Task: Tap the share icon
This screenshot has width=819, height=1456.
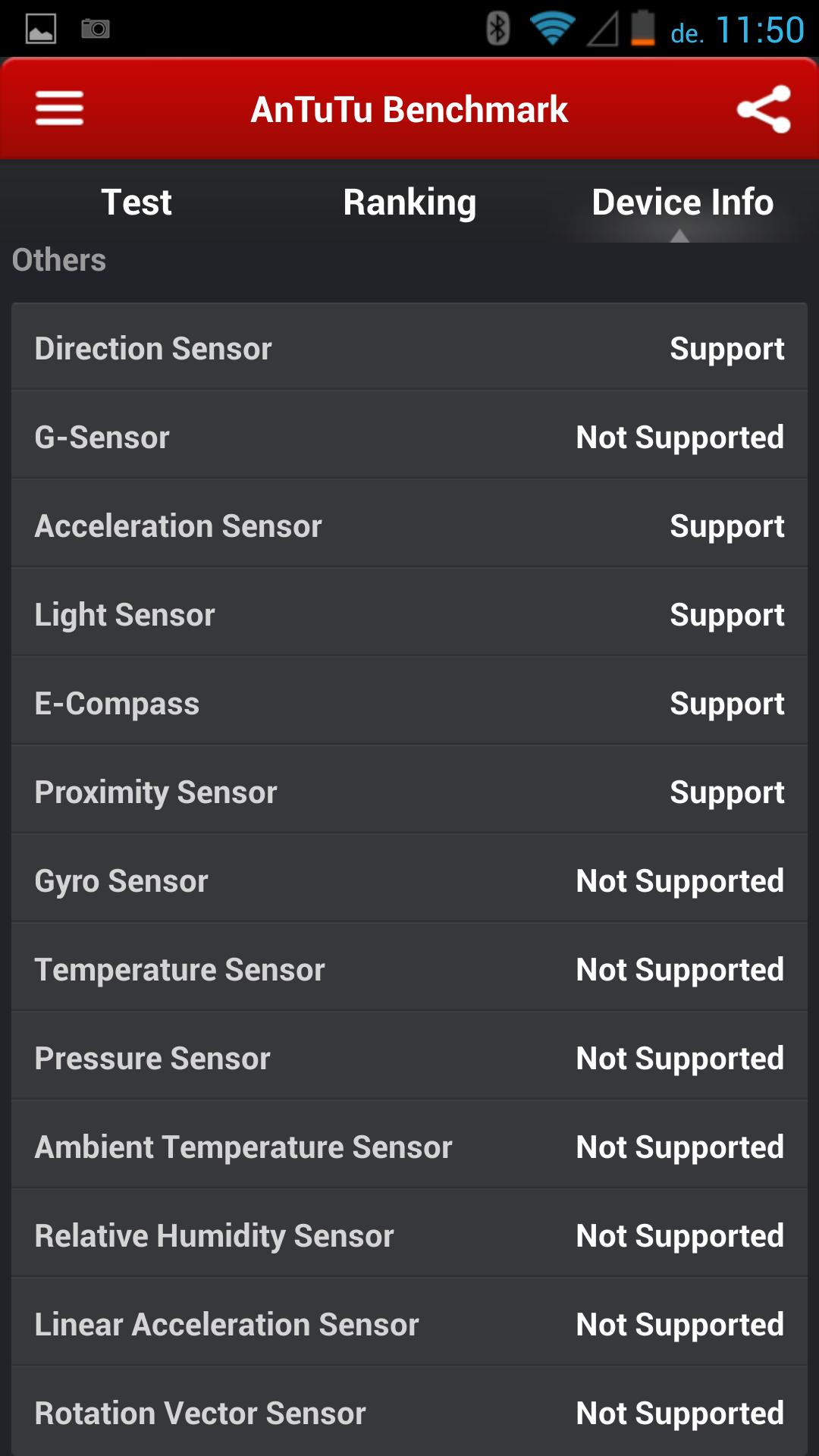Action: point(764,109)
